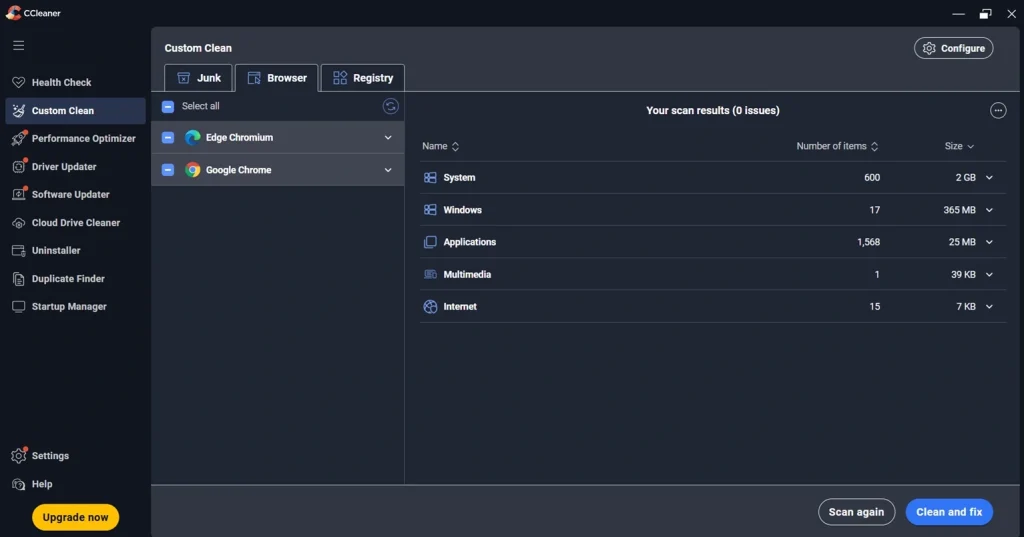Click the Uninstaller icon

(18, 251)
